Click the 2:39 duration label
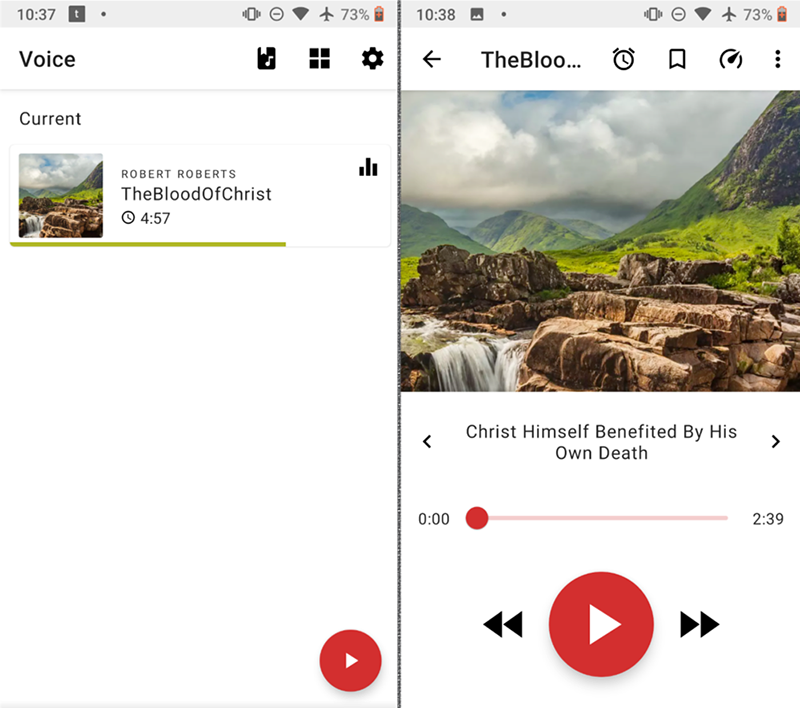The image size is (800, 708). [768, 519]
